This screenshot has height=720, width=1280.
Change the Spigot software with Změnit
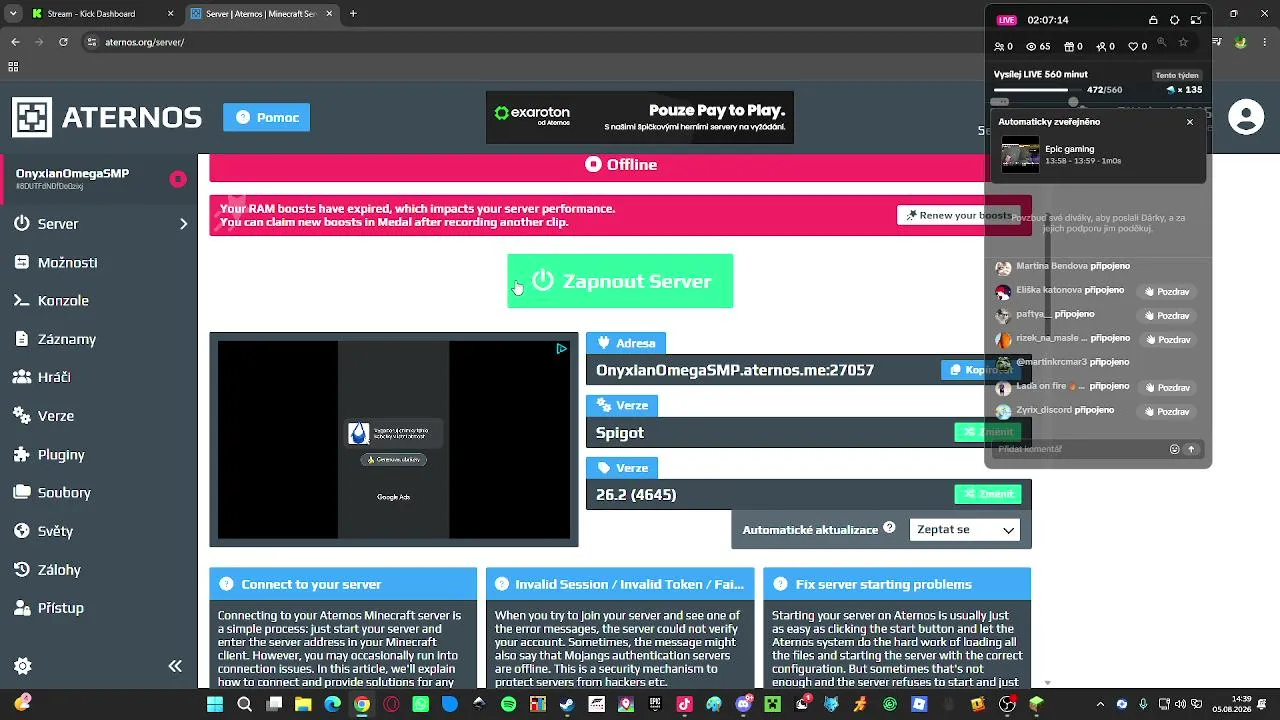(x=988, y=432)
